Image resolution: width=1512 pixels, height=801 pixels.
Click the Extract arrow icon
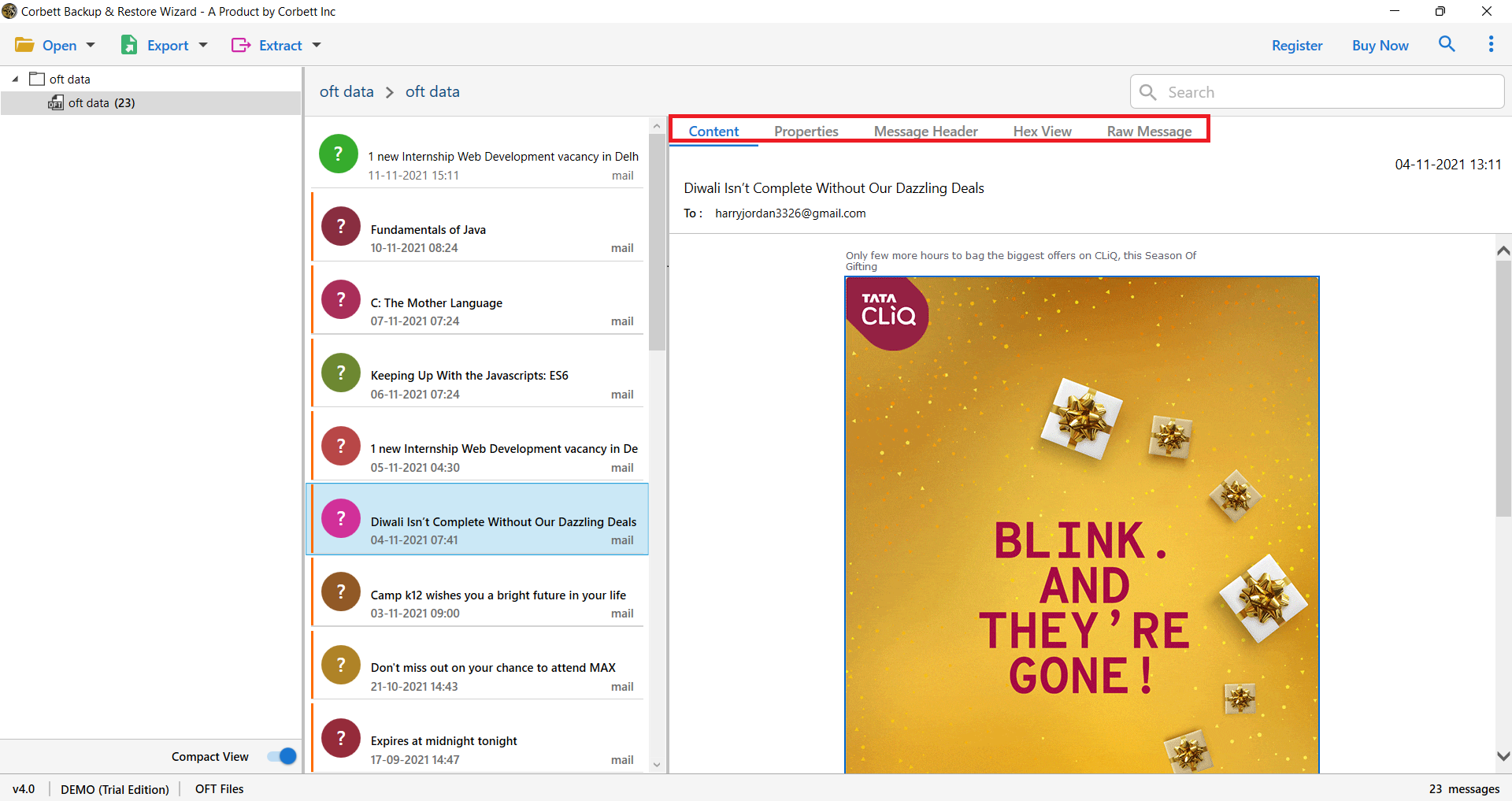[x=241, y=45]
